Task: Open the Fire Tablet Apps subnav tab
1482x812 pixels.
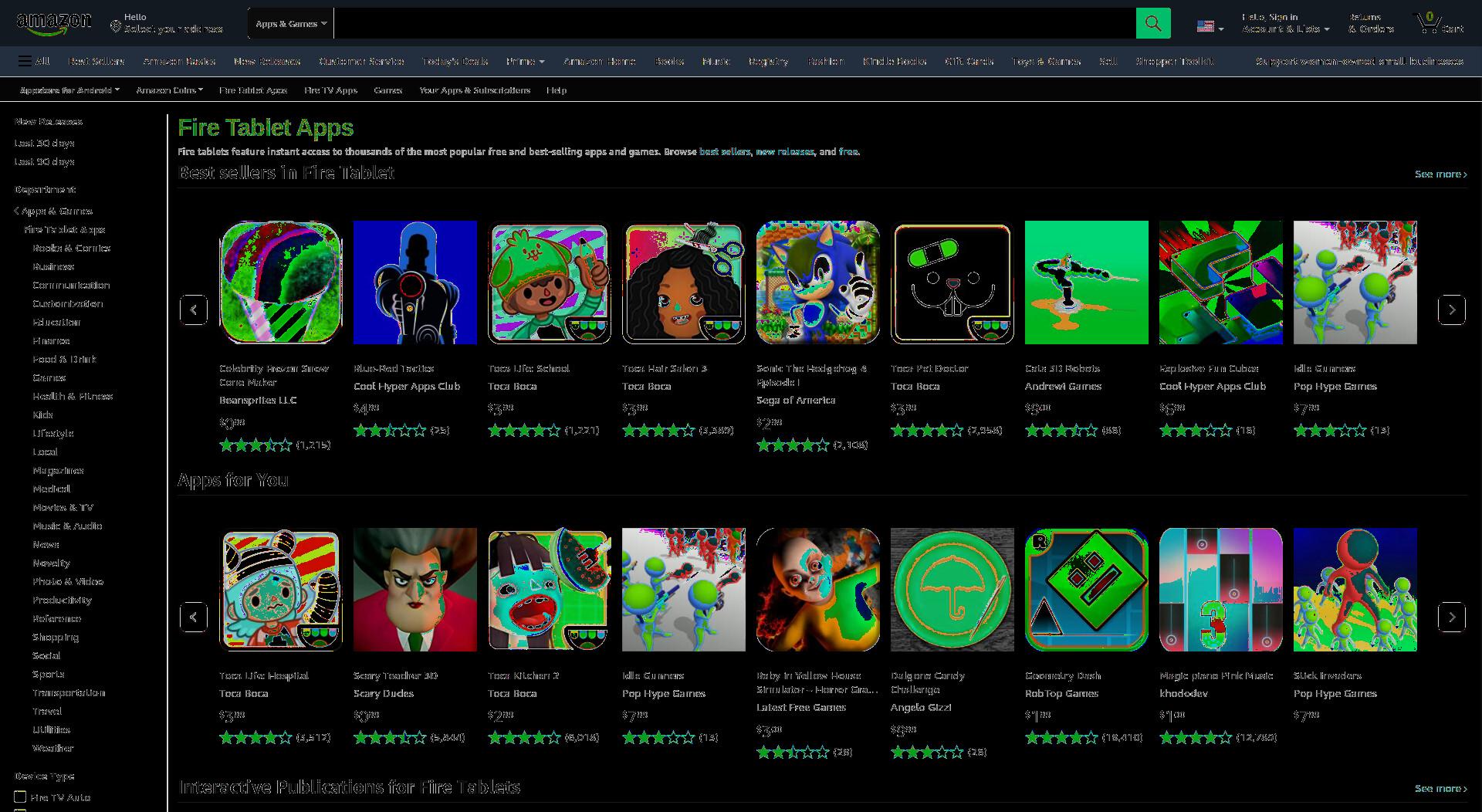Action: (x=253, y=90)
